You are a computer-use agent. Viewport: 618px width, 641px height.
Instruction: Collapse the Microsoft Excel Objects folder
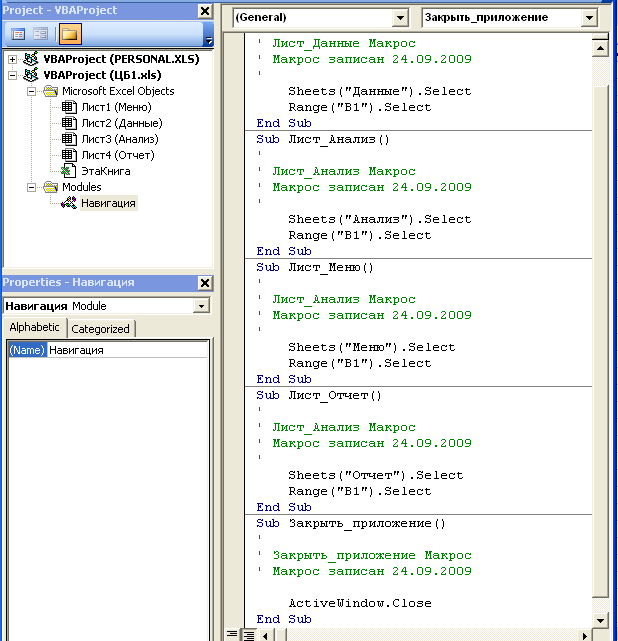pyautogui.click(x=31, y=92)
